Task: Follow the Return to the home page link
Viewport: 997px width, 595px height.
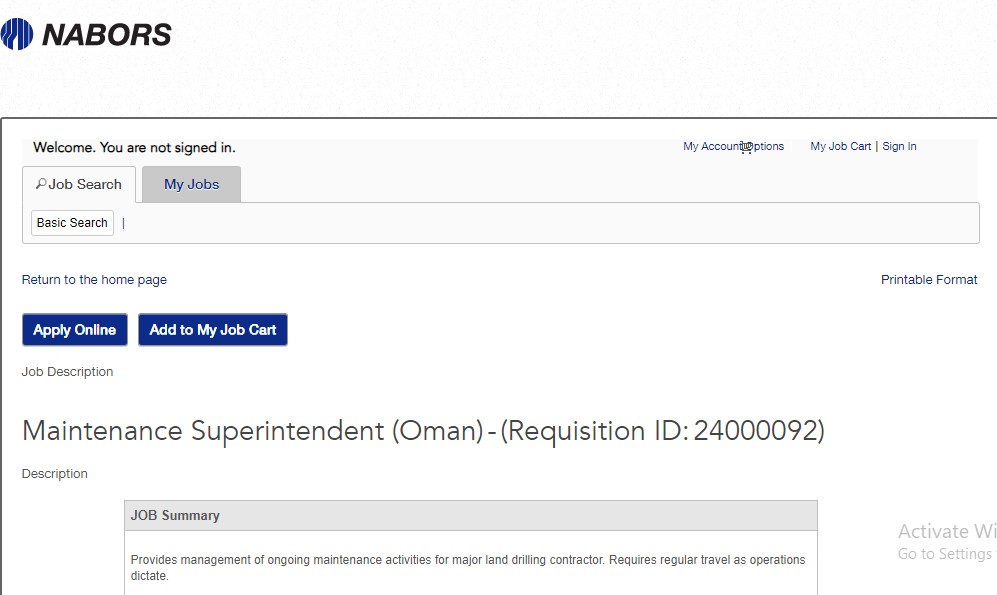Action: click(x=94, y=280)
